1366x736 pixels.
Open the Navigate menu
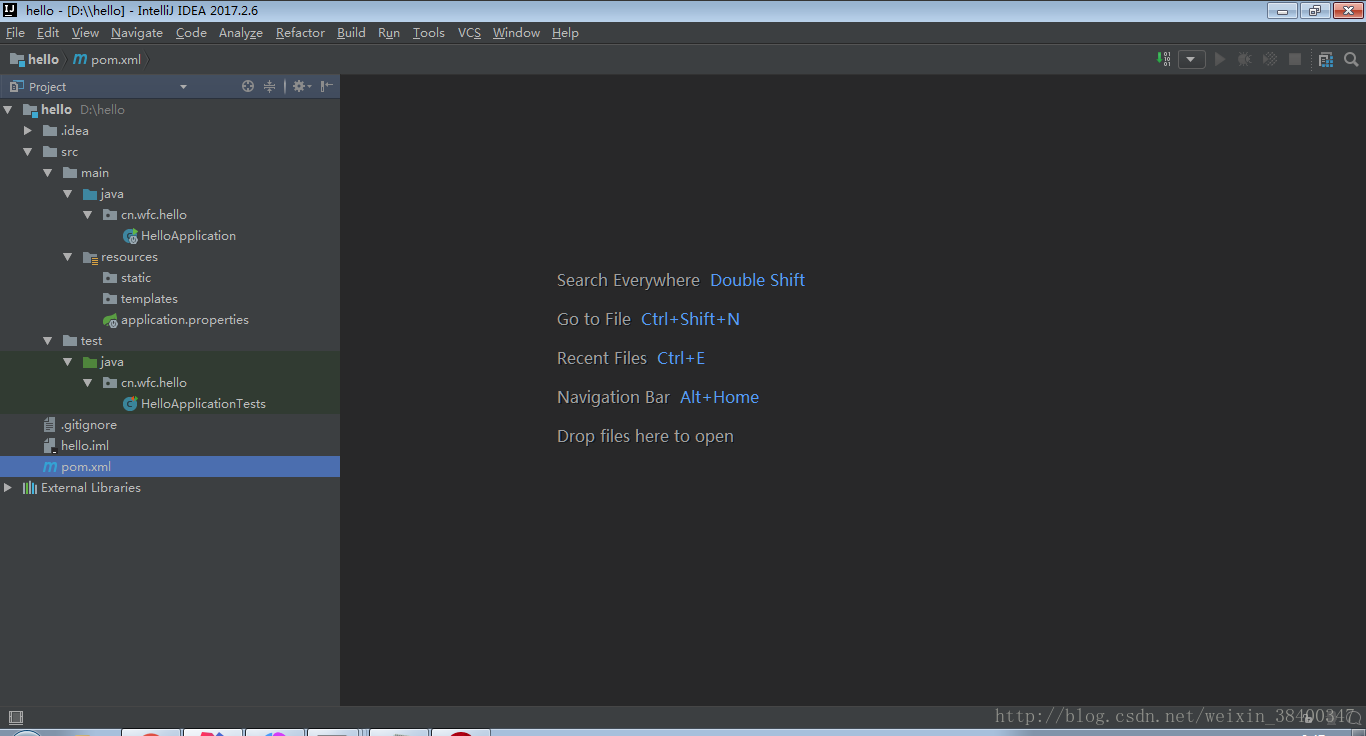pyautogui.click(x=137, y=33)
